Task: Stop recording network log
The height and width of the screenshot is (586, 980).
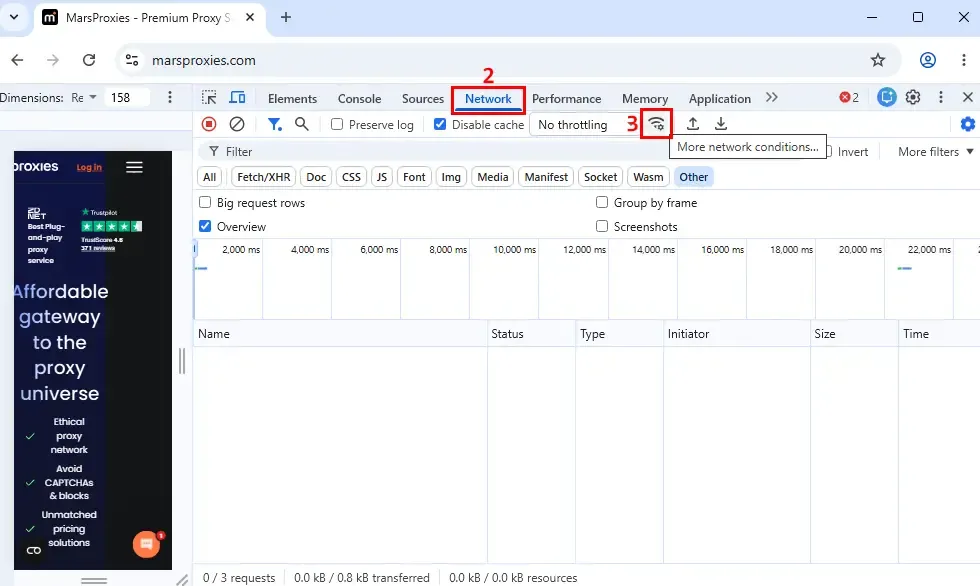Action: tap(209, 124)
